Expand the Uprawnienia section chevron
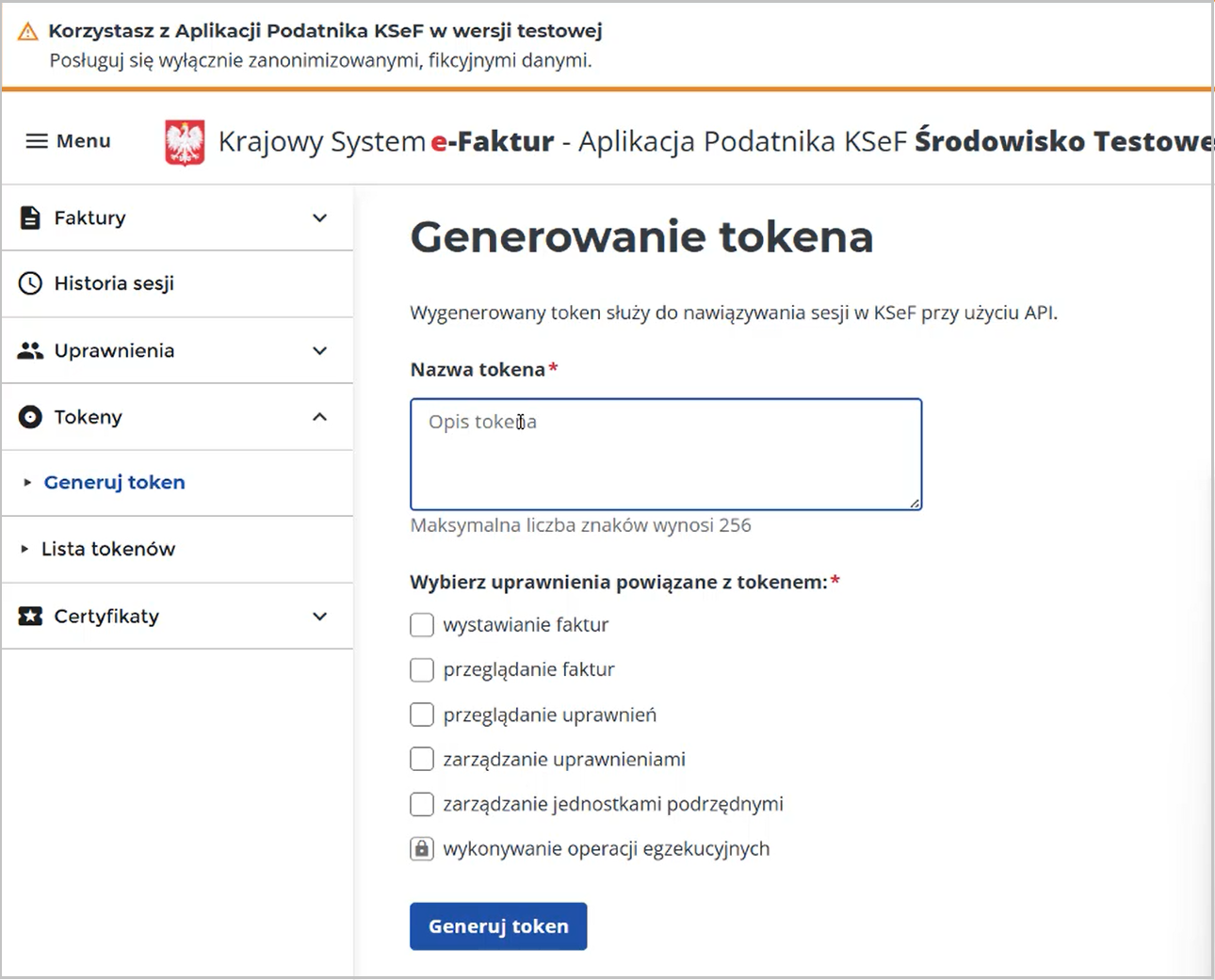The height and width of the screenshot is (980, 1215). pyautogui.click(x=320, y=351)
